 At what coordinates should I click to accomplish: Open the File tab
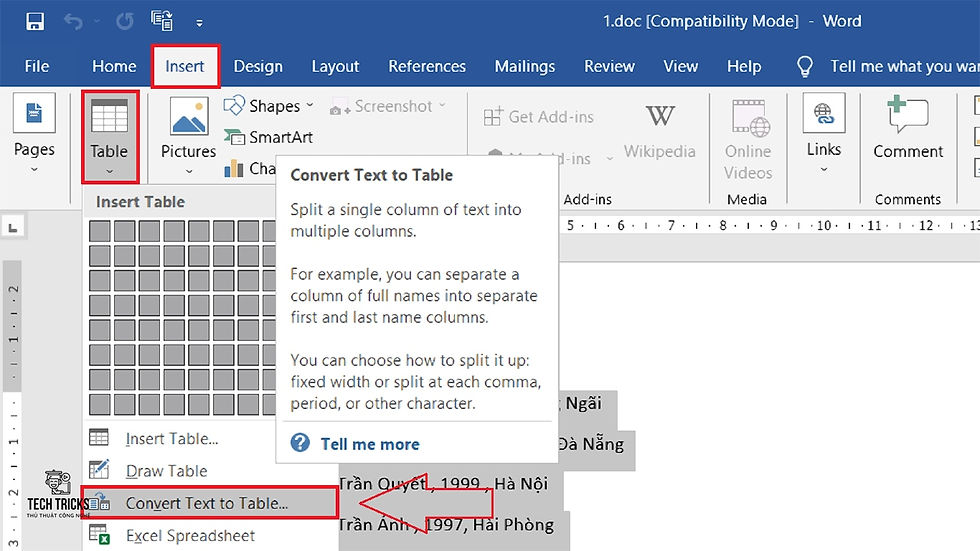tap(37, 66)
